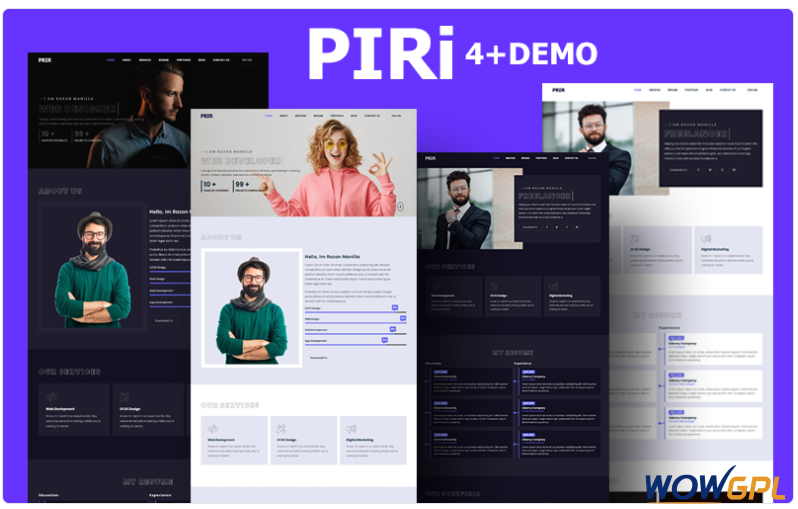Click the PIRI logo in the light Web Developer demo

pyautogui.click(x=207, y=116)
